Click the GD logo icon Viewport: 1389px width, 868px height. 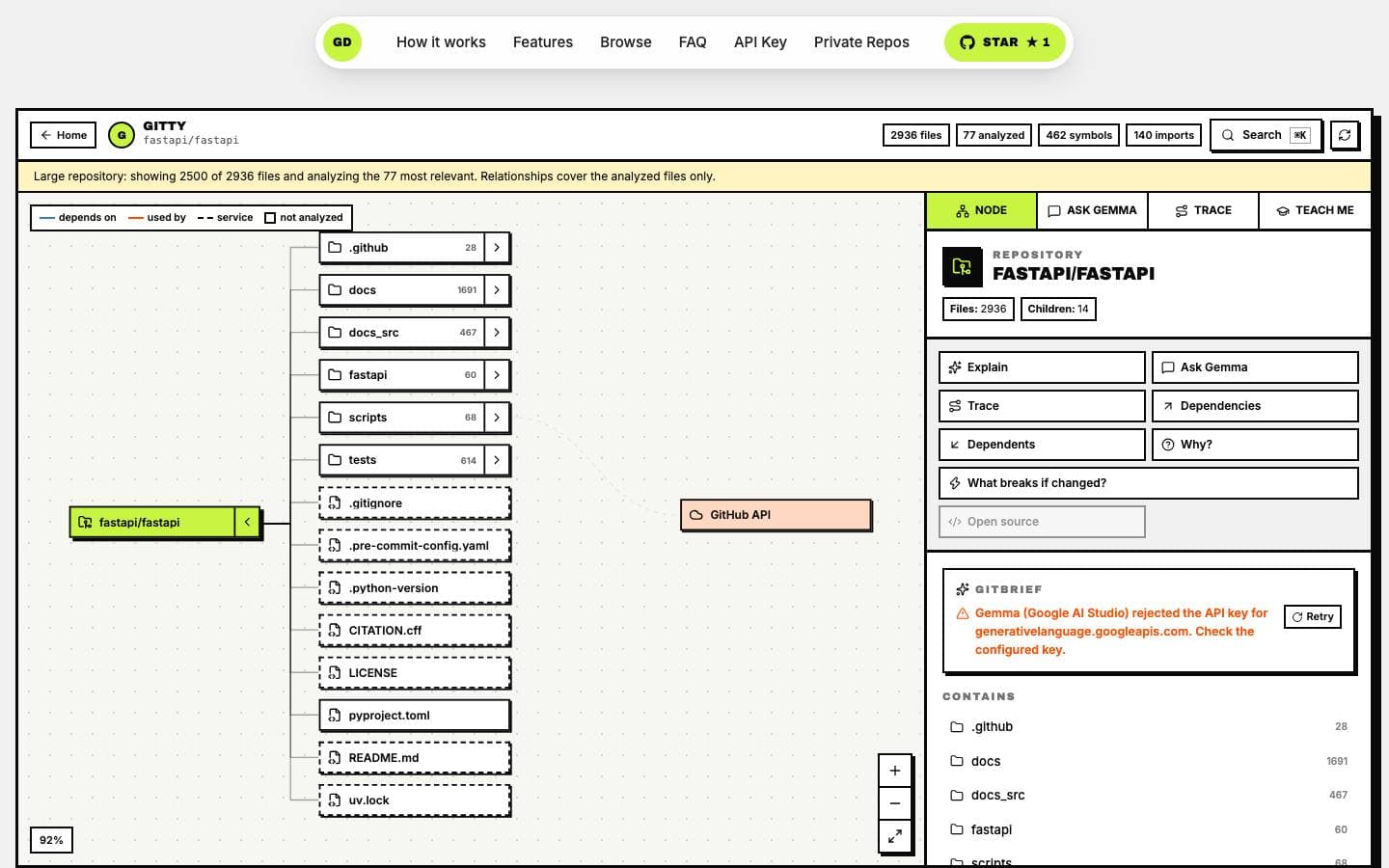tap(342, 42)
